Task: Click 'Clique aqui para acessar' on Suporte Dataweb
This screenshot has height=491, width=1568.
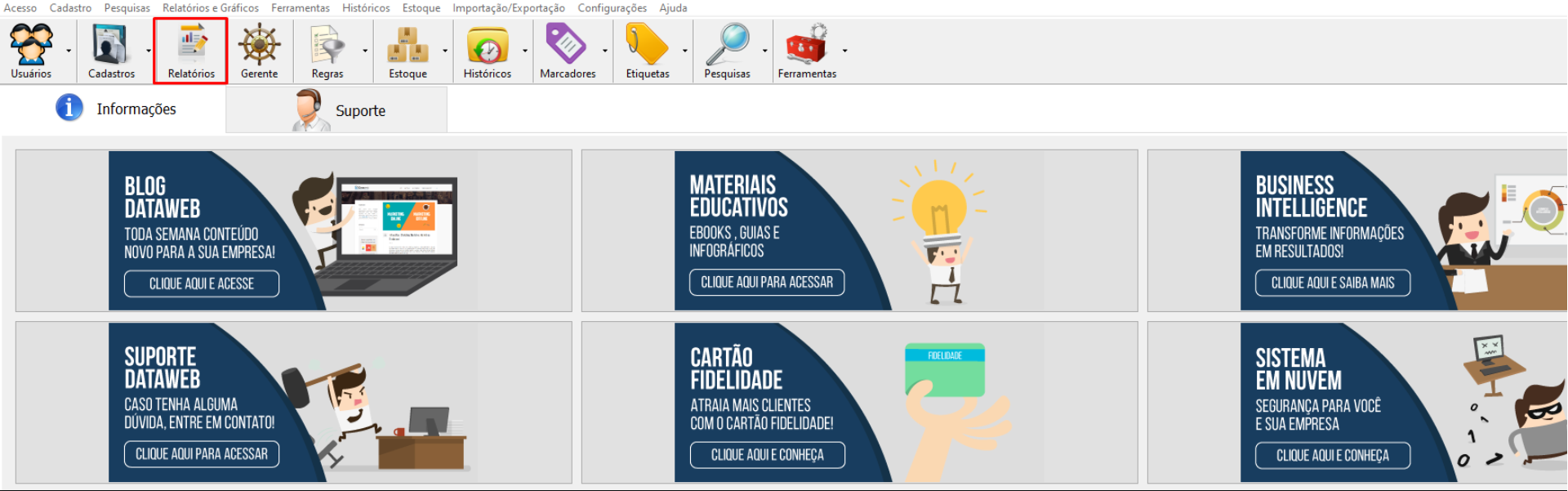Action: click(x=202, y=454)
